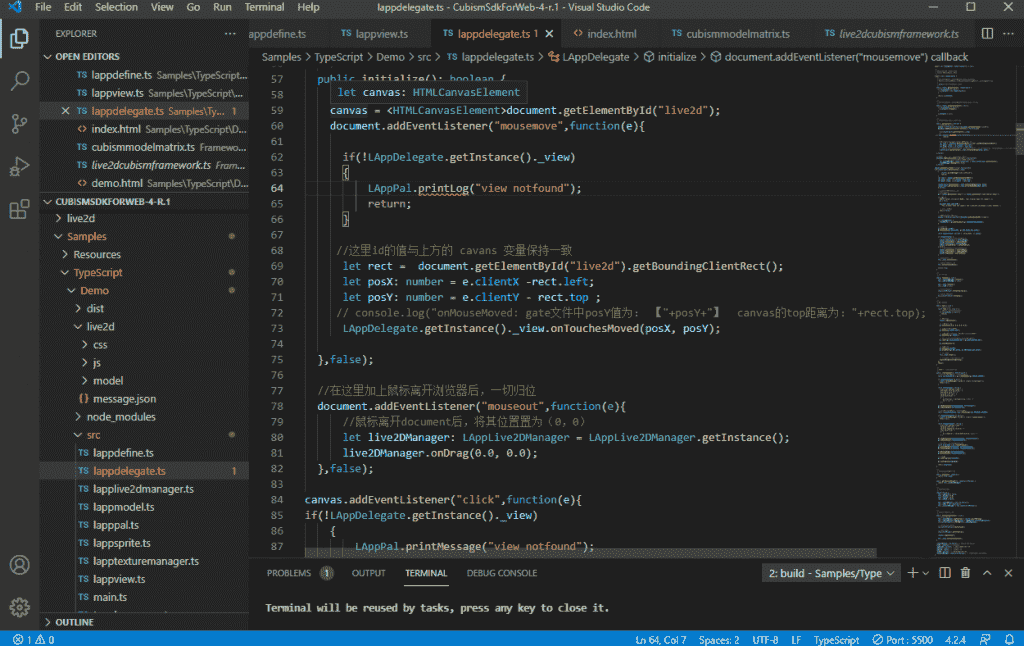The height and width of the screenshot is (646, 1024).
Task: Open the Search view in activity bar
Action: click(20, 81)
